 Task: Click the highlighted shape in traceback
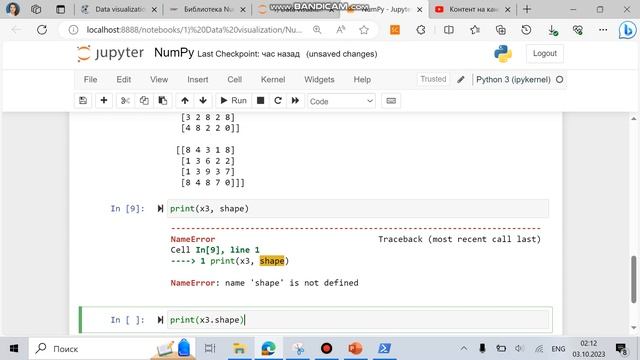click(272, 261)
